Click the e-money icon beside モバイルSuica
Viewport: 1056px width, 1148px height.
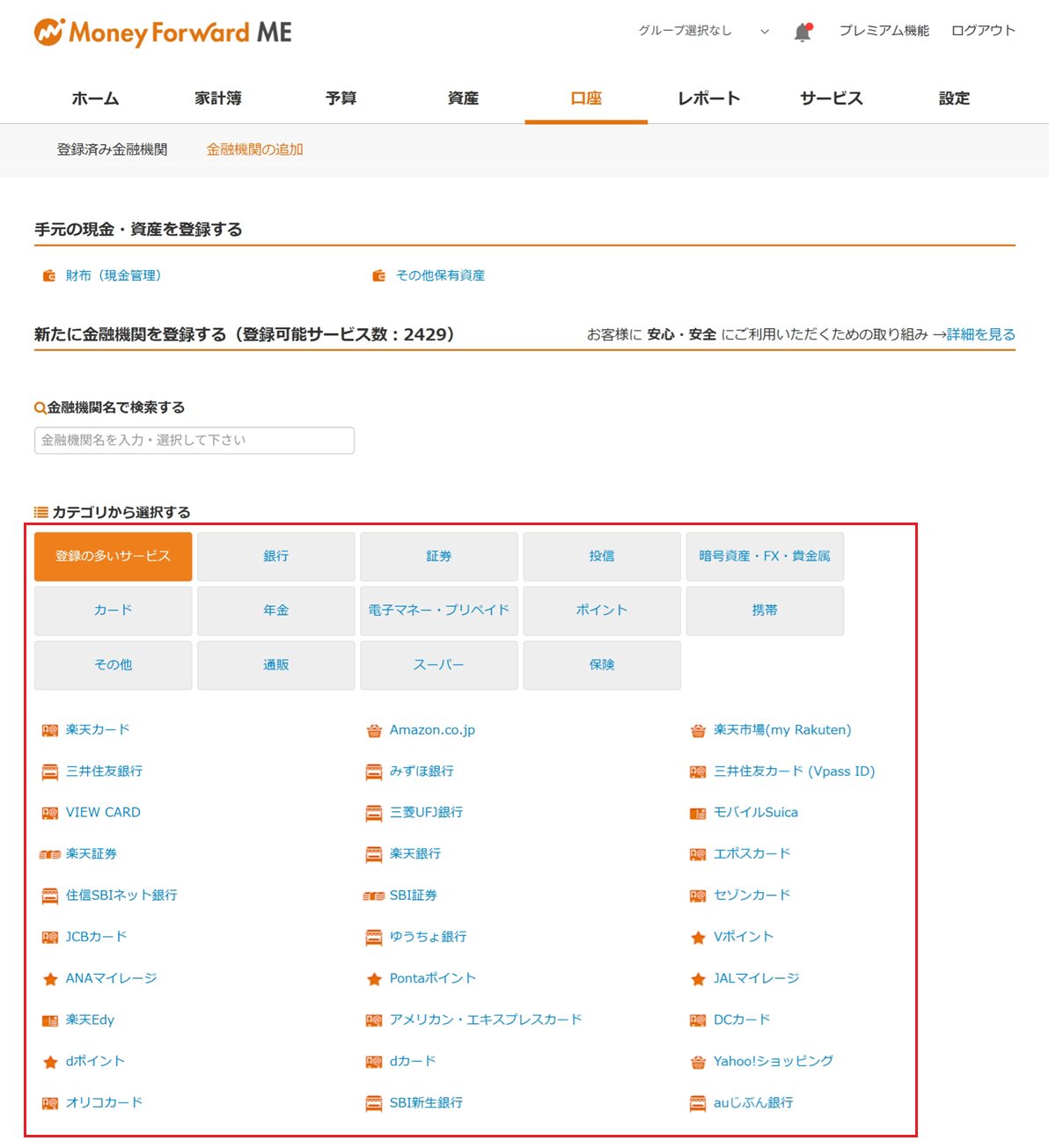click(698, 813)
